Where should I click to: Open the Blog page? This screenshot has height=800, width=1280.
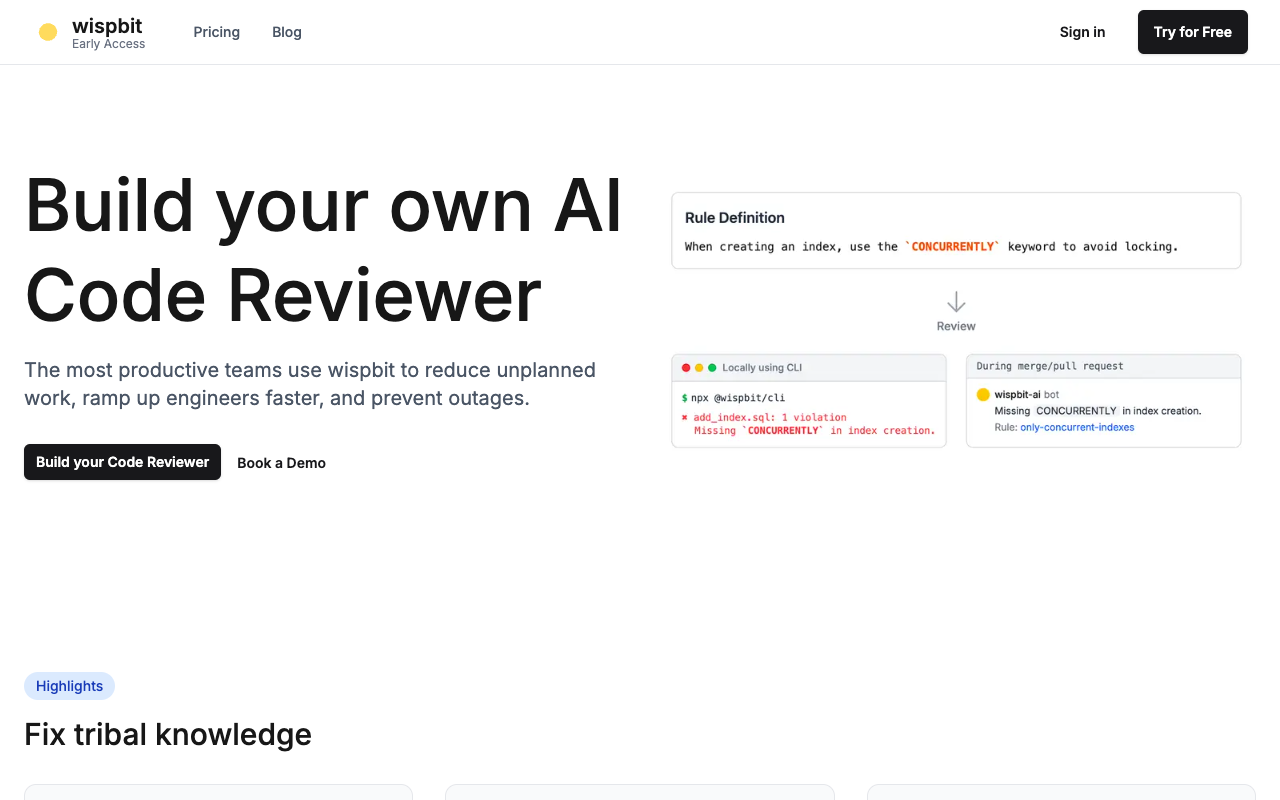[x=287, y=32]
